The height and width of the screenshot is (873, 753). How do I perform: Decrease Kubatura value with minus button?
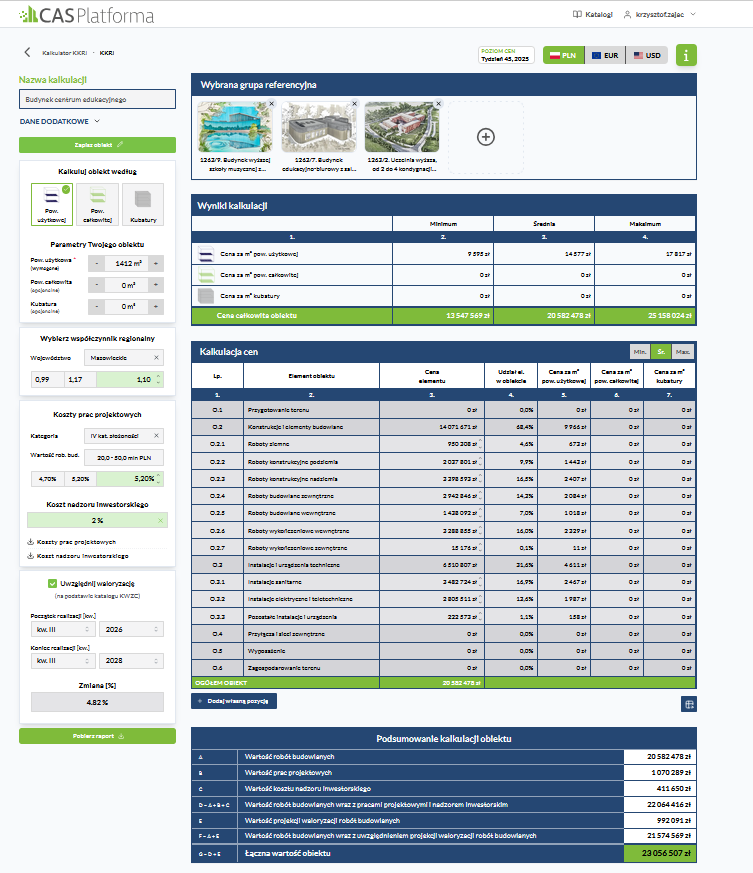[x=95, y=306]
